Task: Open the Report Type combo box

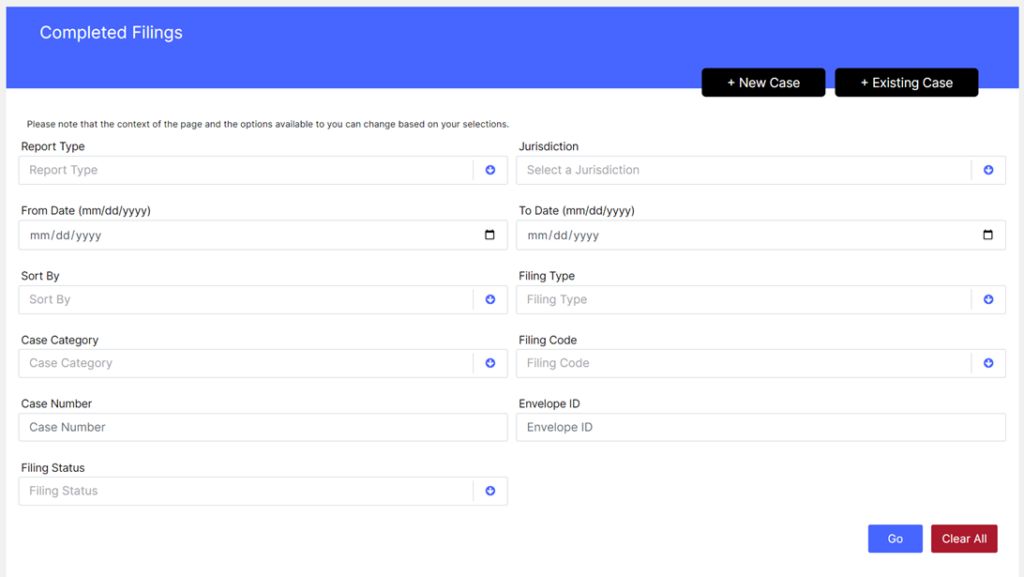Action: [245, 170]
